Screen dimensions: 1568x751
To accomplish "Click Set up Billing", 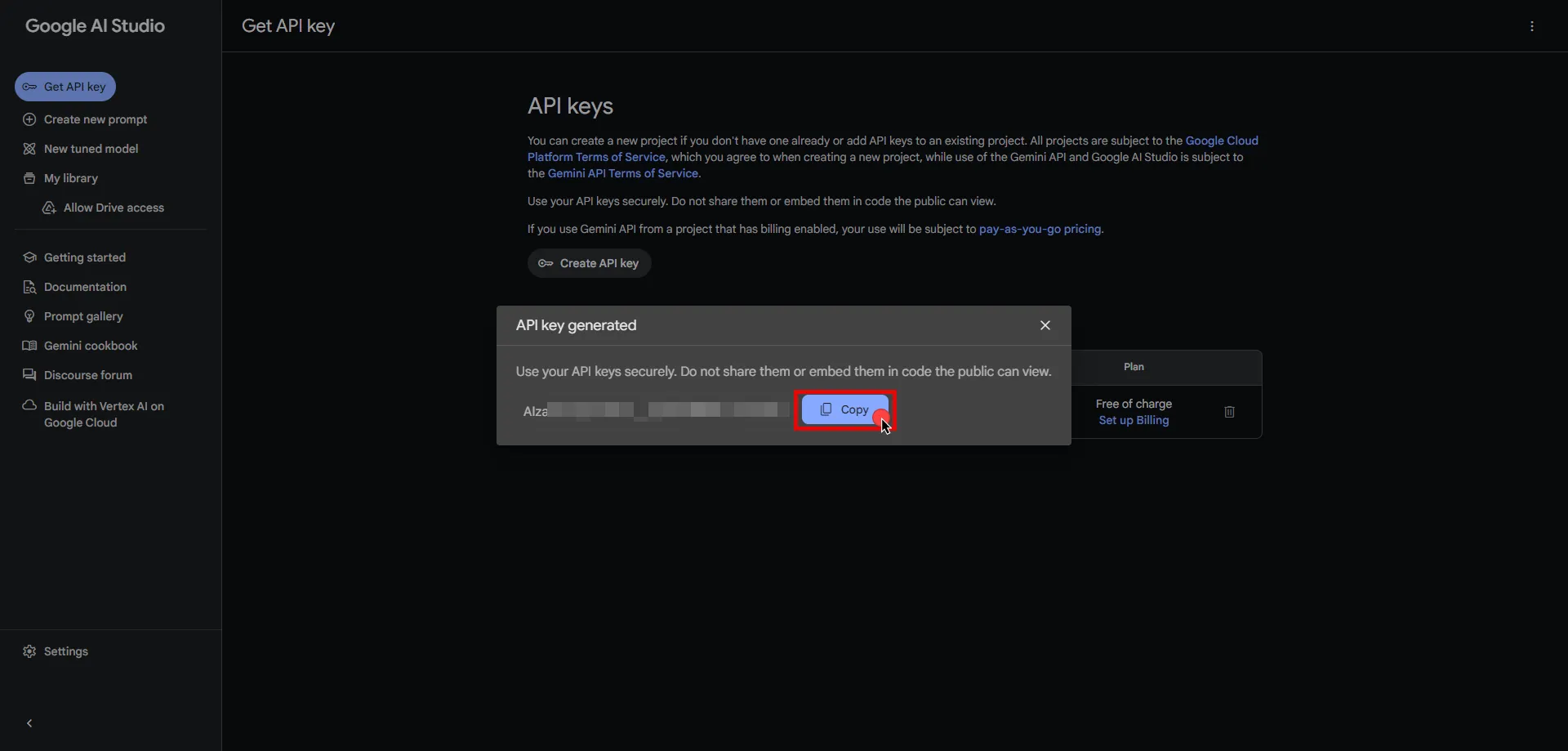I will [1133, 420].
